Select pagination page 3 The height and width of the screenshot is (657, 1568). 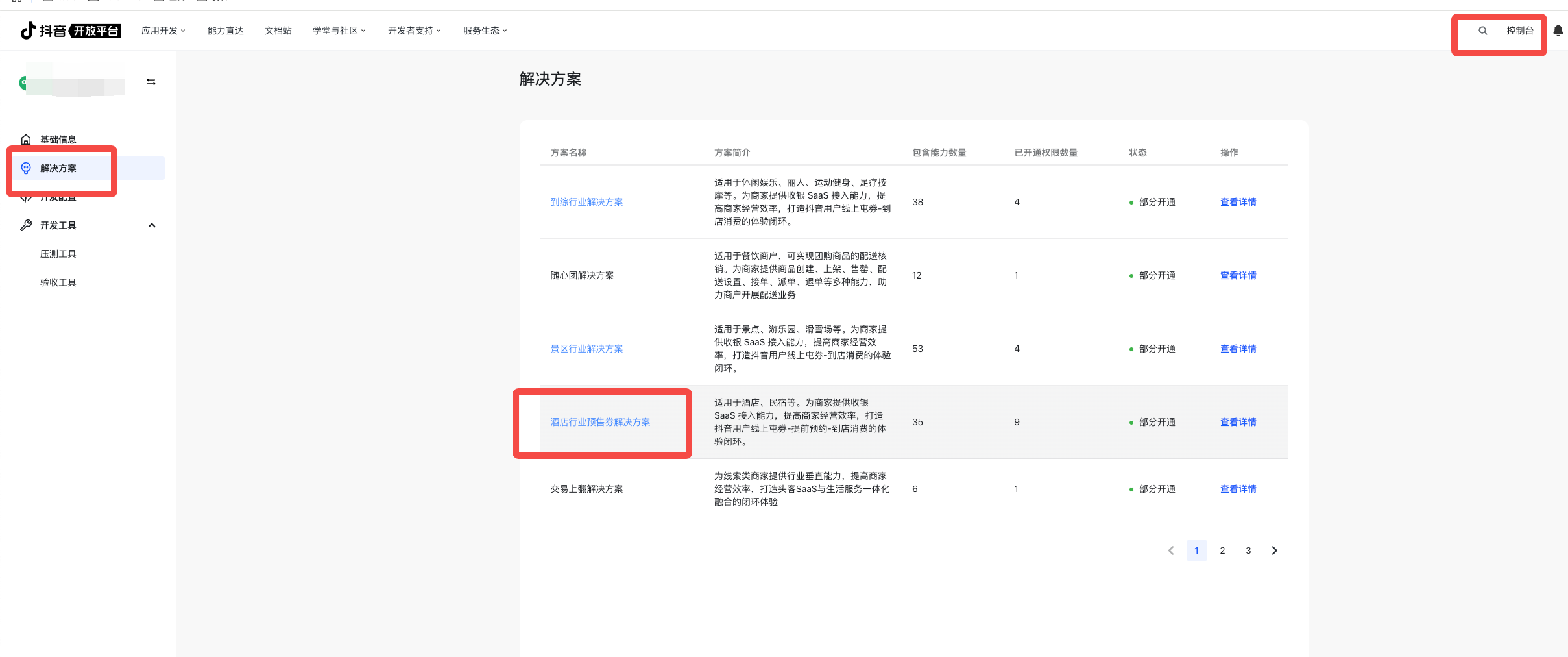[x=1248, y=551]
